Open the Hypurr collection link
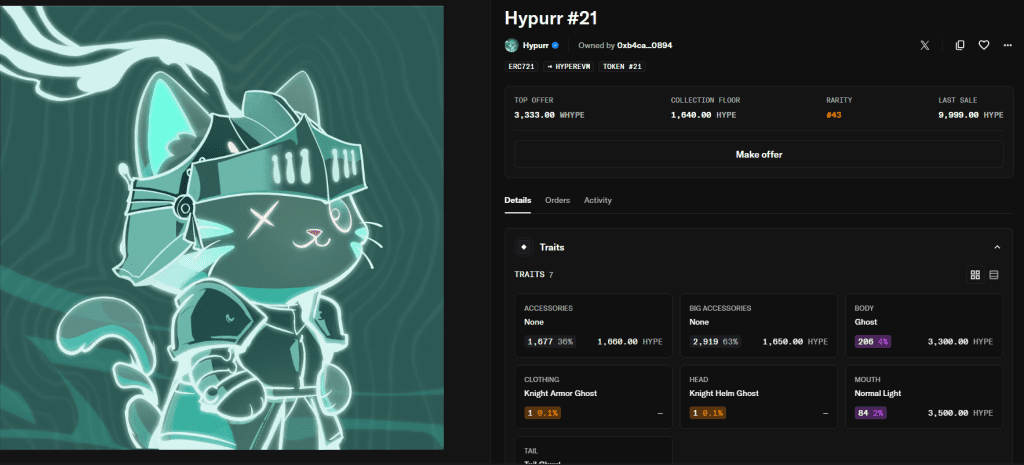The image size is (1024, 465). point(536,46)
